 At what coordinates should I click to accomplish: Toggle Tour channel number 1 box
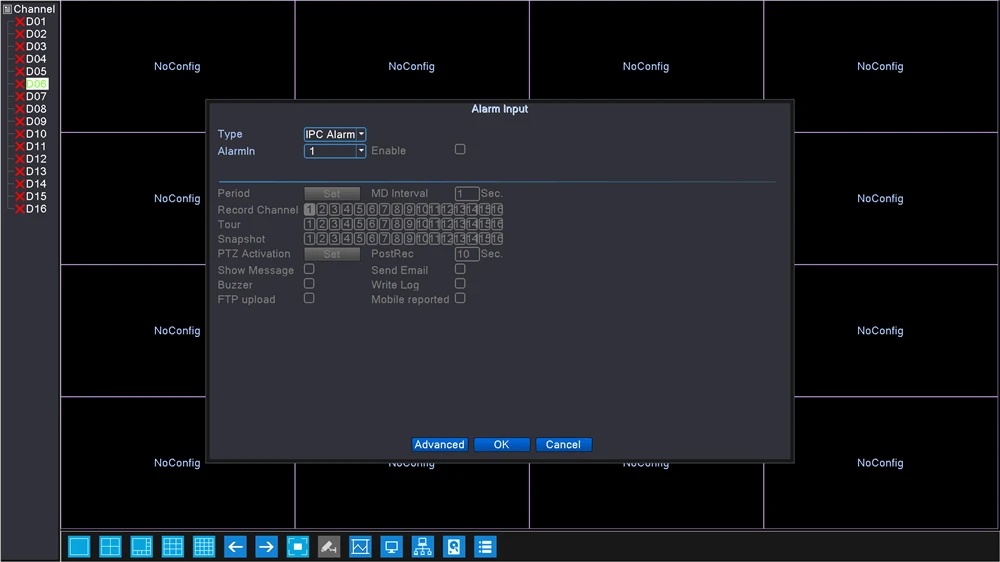click(309, 224)
